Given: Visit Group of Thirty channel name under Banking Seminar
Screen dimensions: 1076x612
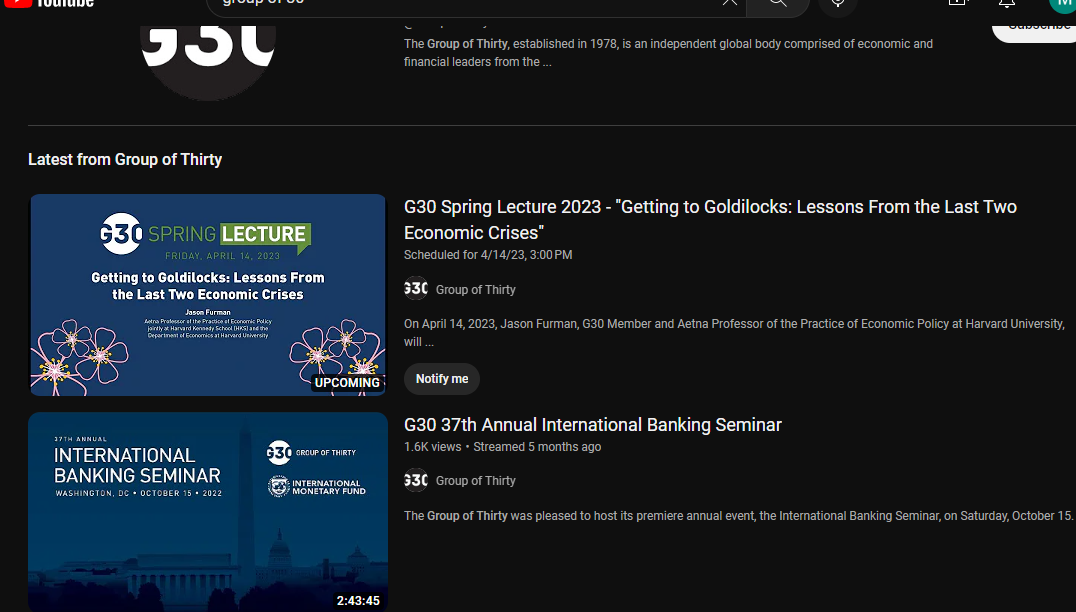Looking at the screenshot, I should click(x=476, y=481).
